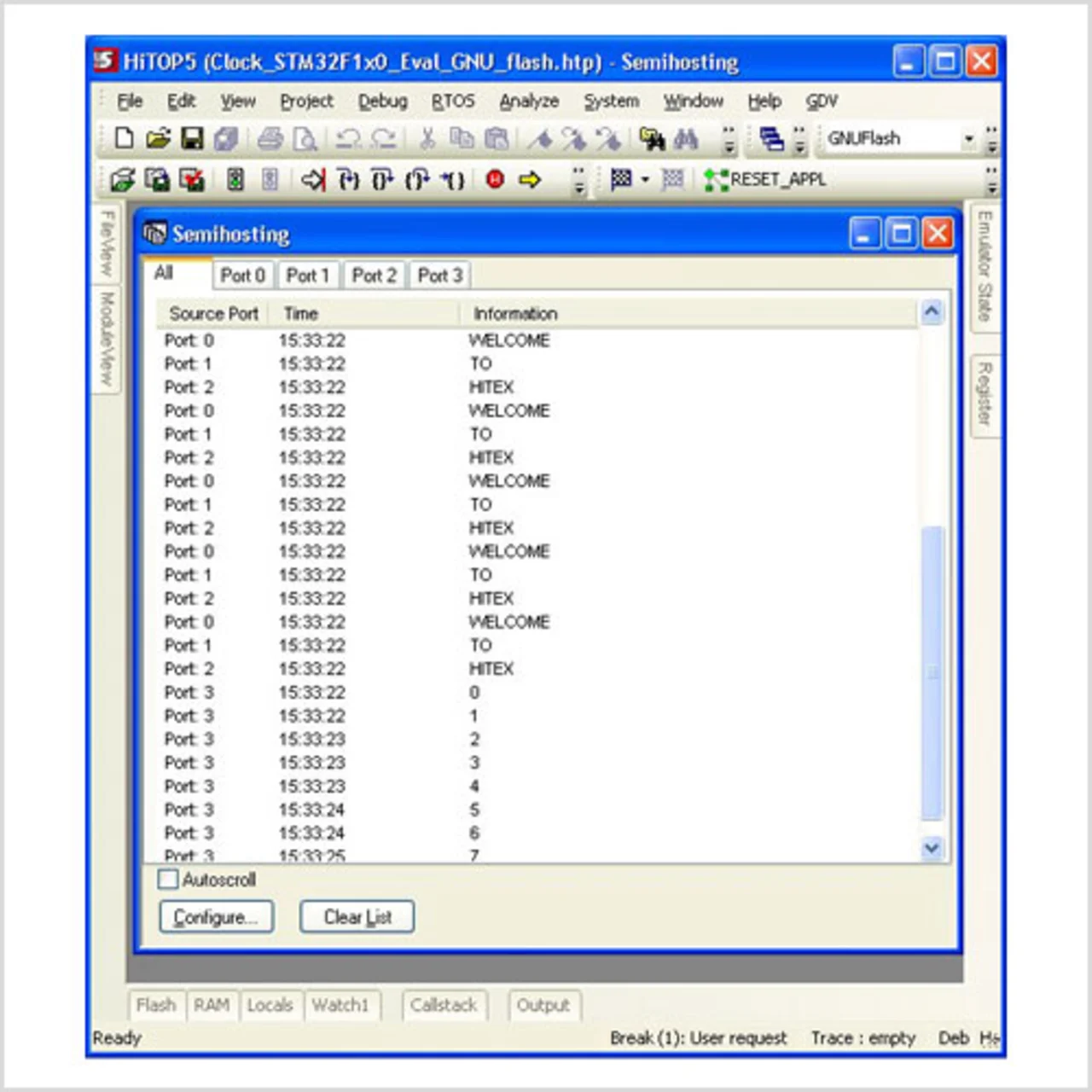The height and width of the screenshot is (1092, 1092).
Task: Click the Open folder toolbar icon
Action: [x=158, y=138]
